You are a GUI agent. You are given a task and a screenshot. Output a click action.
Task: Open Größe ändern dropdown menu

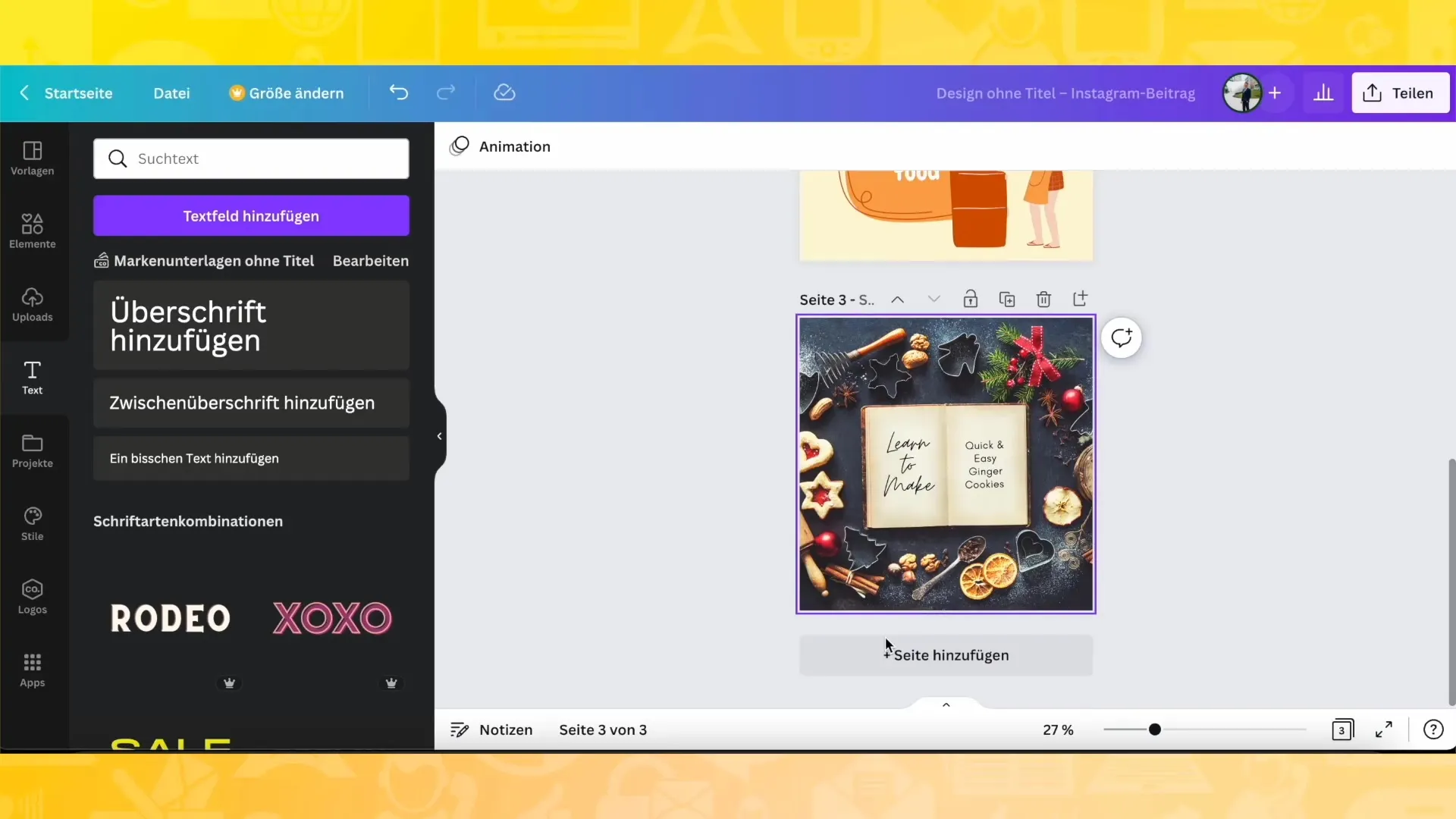coord(286,92)
